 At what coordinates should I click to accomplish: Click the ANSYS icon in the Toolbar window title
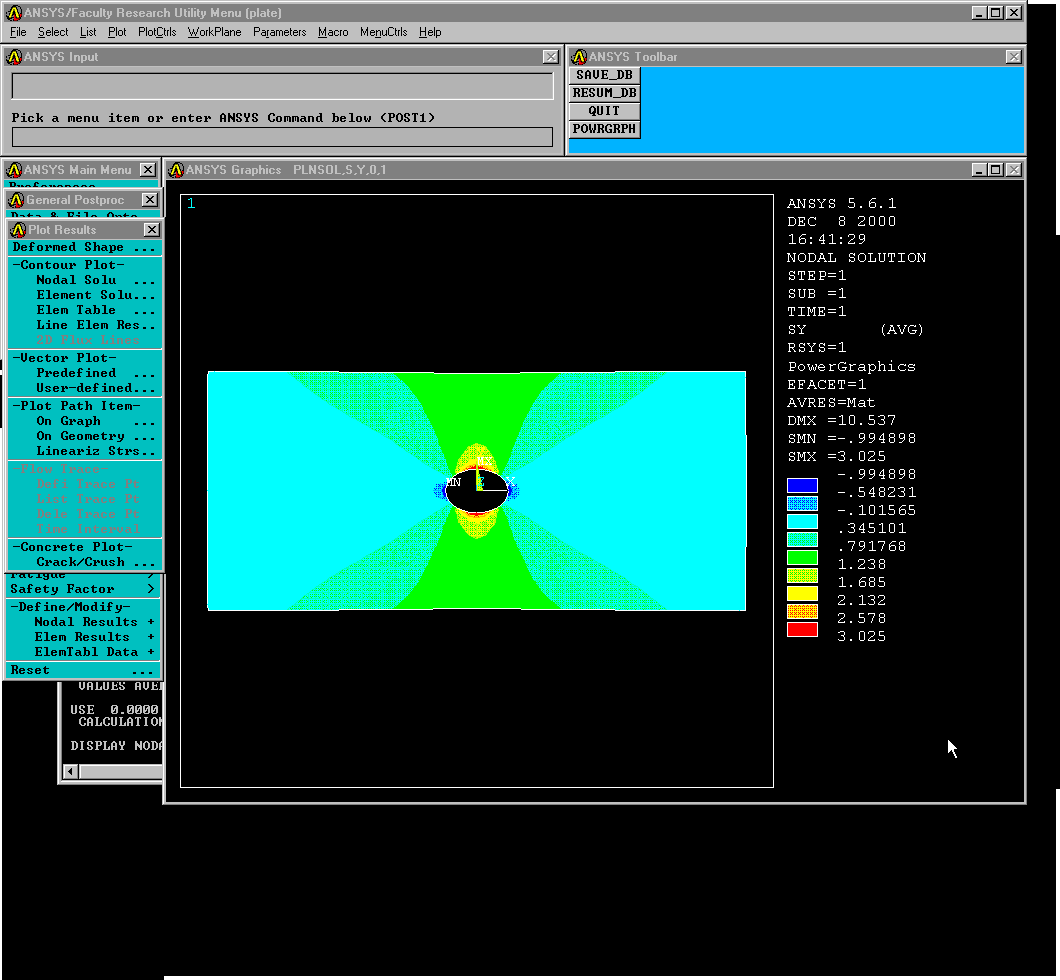click(x=578, y=57)
